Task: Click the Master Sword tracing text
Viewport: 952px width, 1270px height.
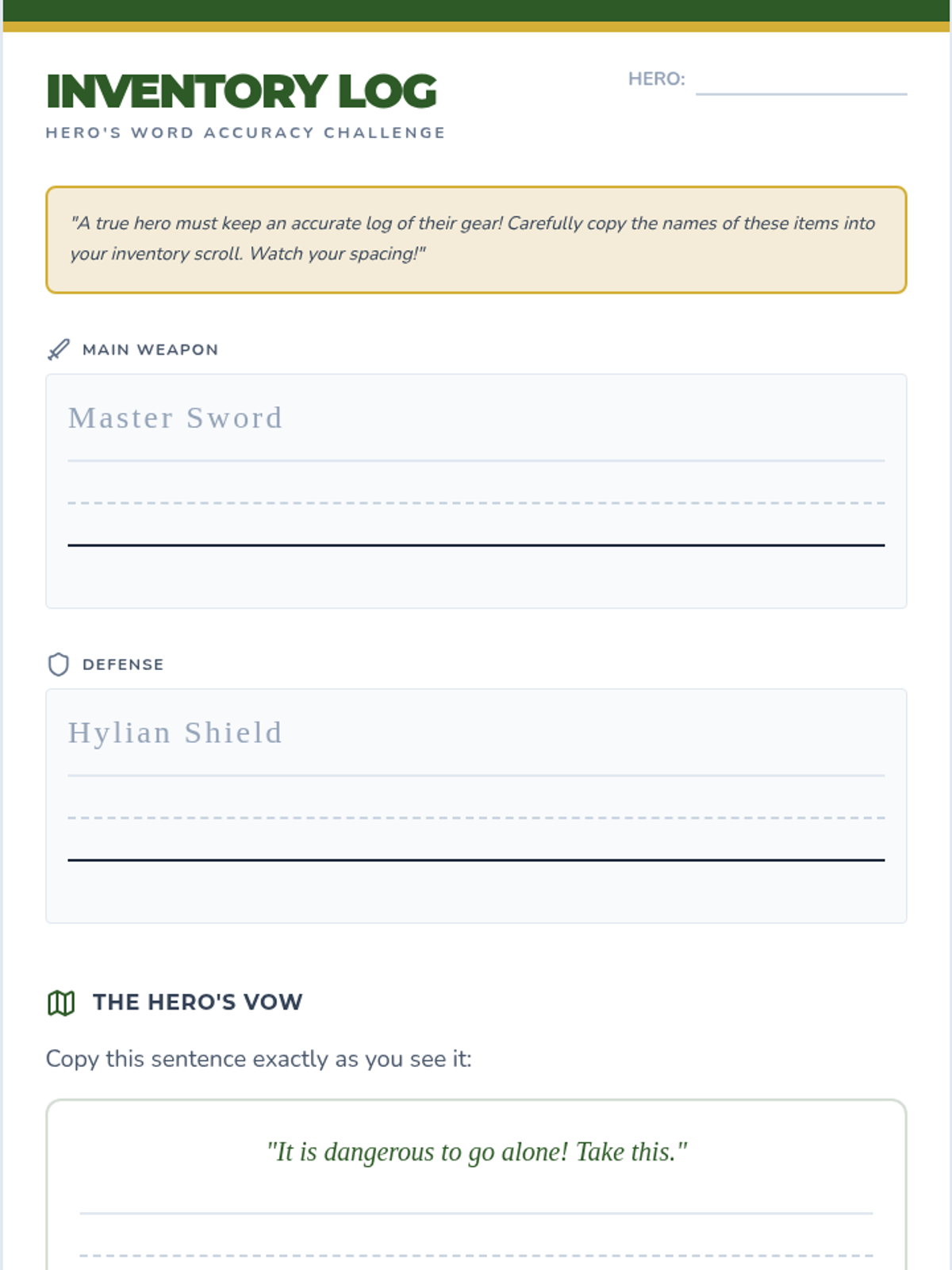Action: coord(175,418)
